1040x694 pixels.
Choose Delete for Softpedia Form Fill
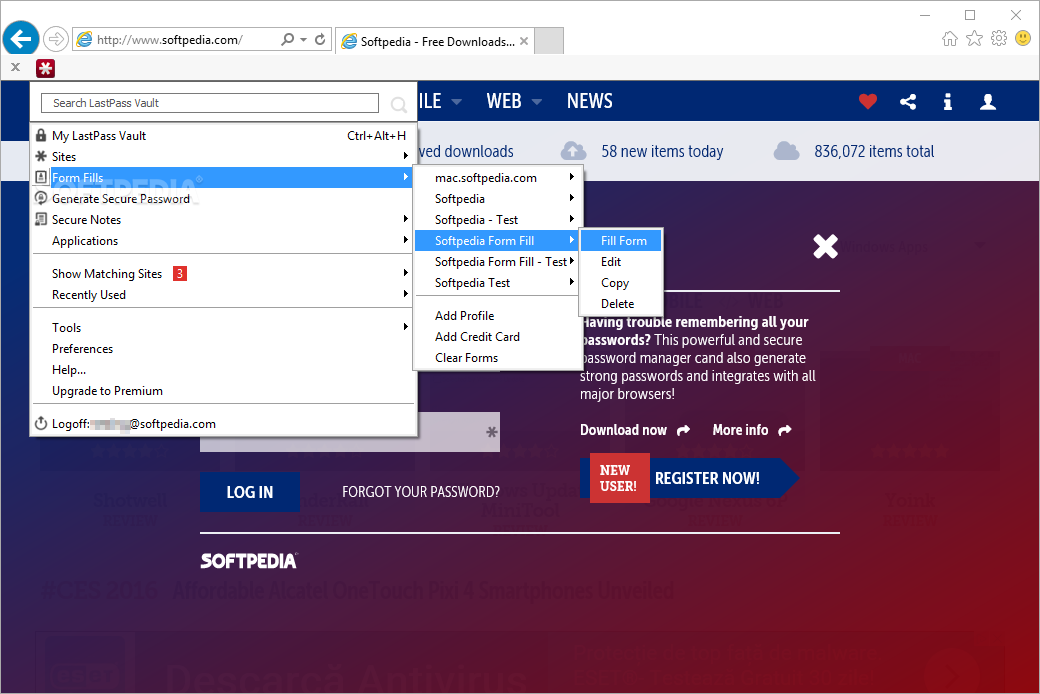pyautogui.click(x=621, y=304)
